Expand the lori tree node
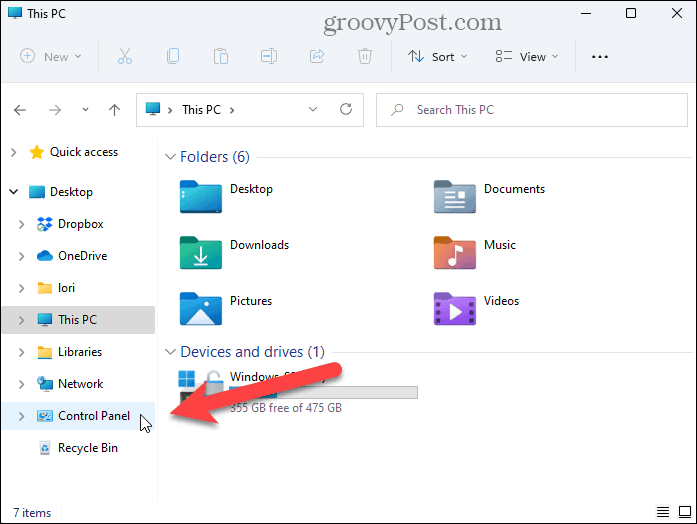Viewport: 697px width, 524px height. (21, 288)
